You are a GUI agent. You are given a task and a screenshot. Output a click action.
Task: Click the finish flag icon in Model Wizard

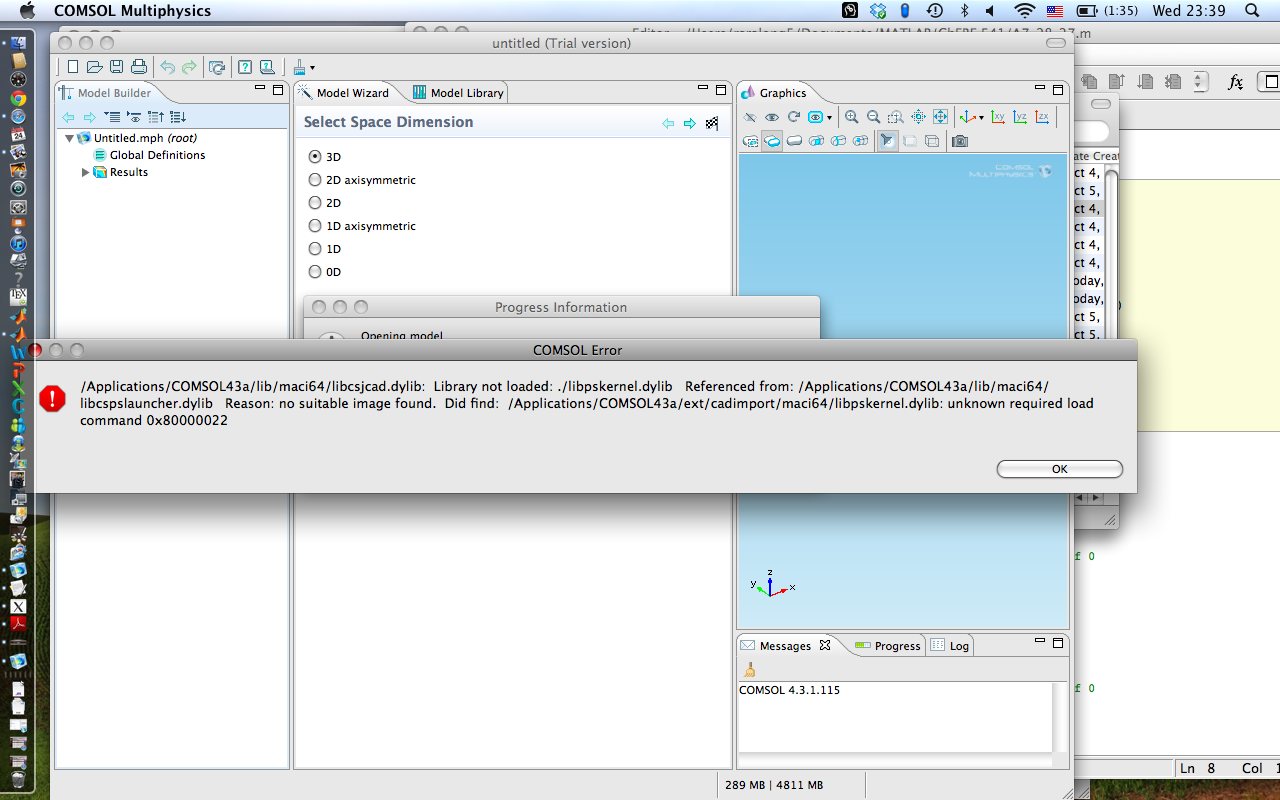712,123
